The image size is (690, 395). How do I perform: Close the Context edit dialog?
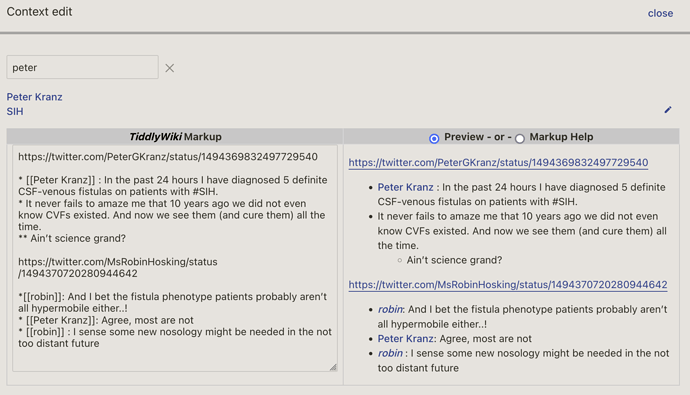[660, 13]
